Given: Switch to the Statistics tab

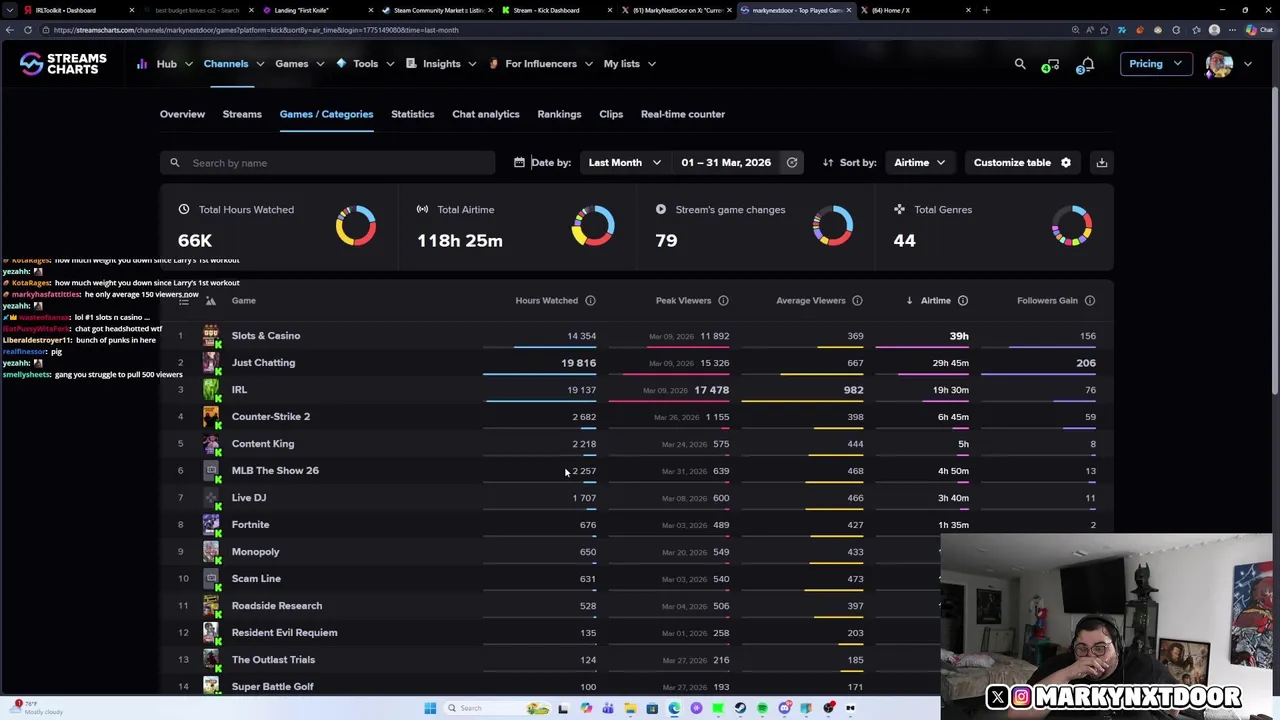Looking at the screenshot, I should pyautogui.click(x=412, y=114).
